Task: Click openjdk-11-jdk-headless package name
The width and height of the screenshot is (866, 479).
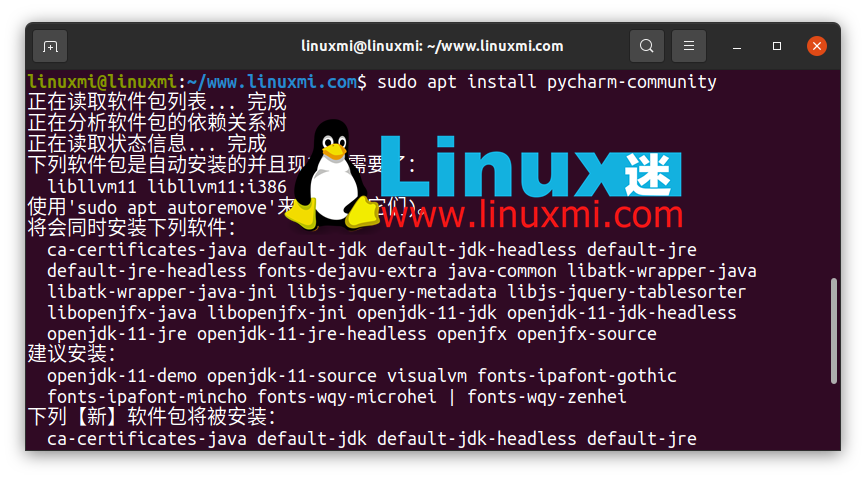Action: click(x=622, y=313)
